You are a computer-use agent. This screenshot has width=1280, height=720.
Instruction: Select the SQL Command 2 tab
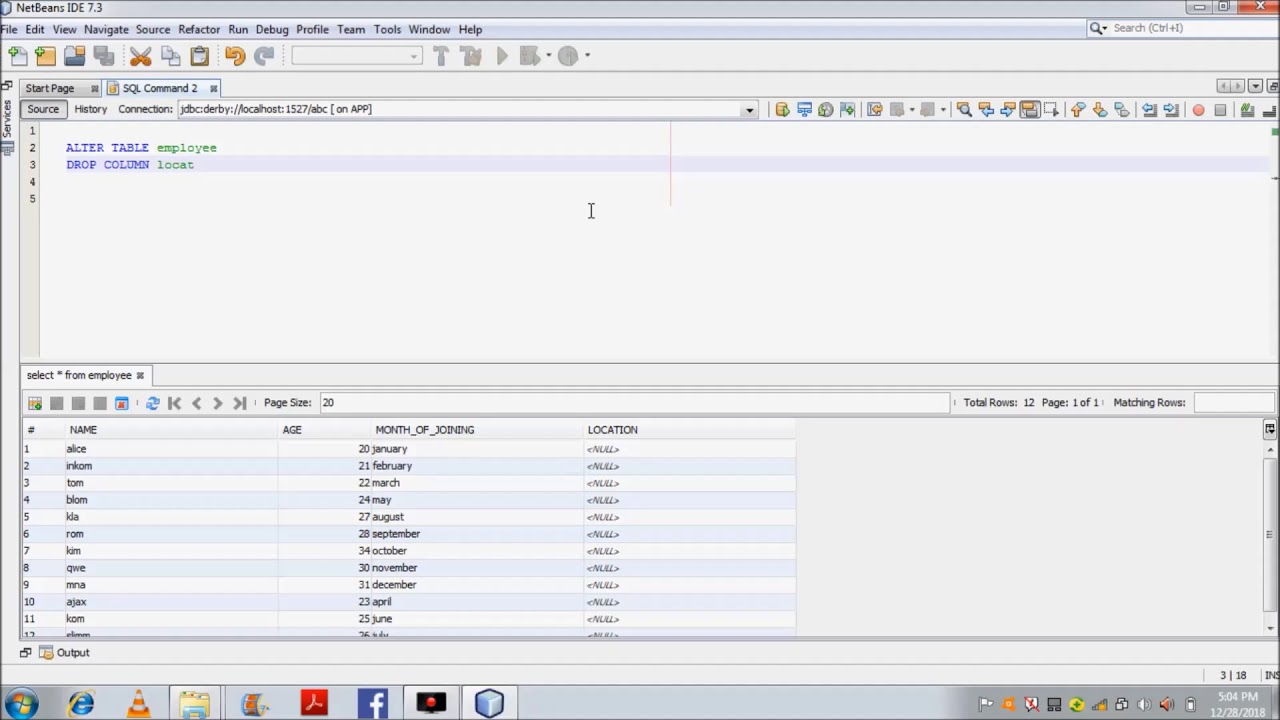160,88
